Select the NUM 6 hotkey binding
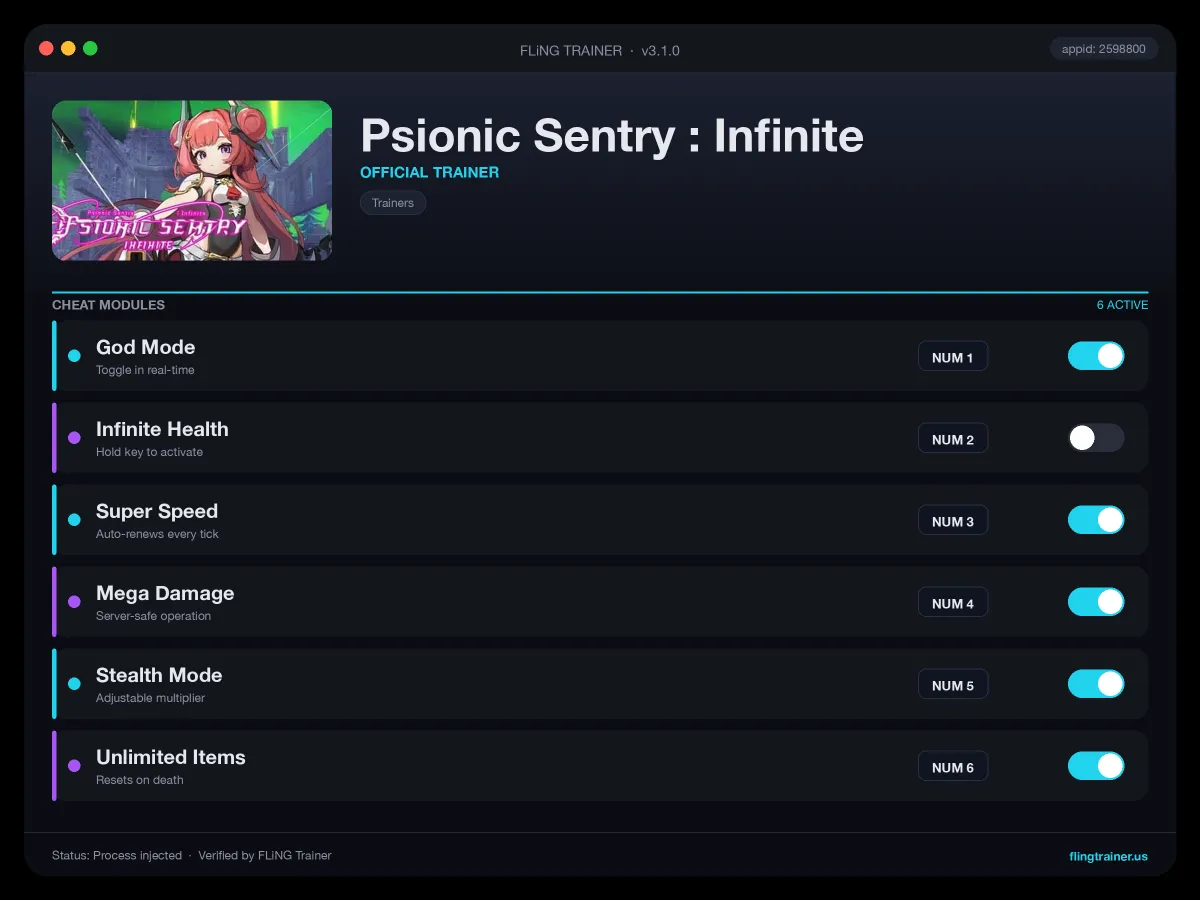The image size is (1200, 900). (953, 767)
